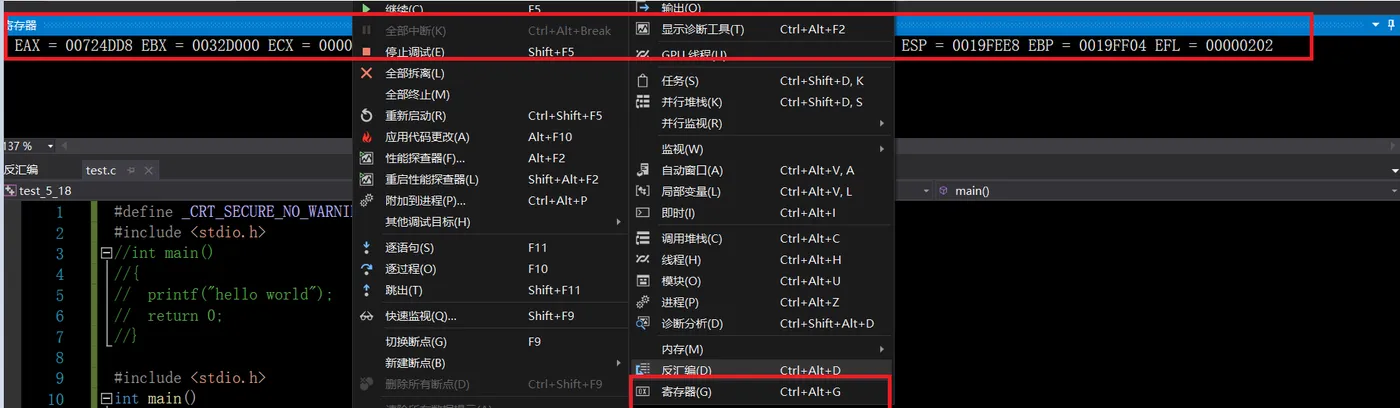Click line number 8 in the gutter
This screenshot has height=408, width=1400.
(61, 358)
